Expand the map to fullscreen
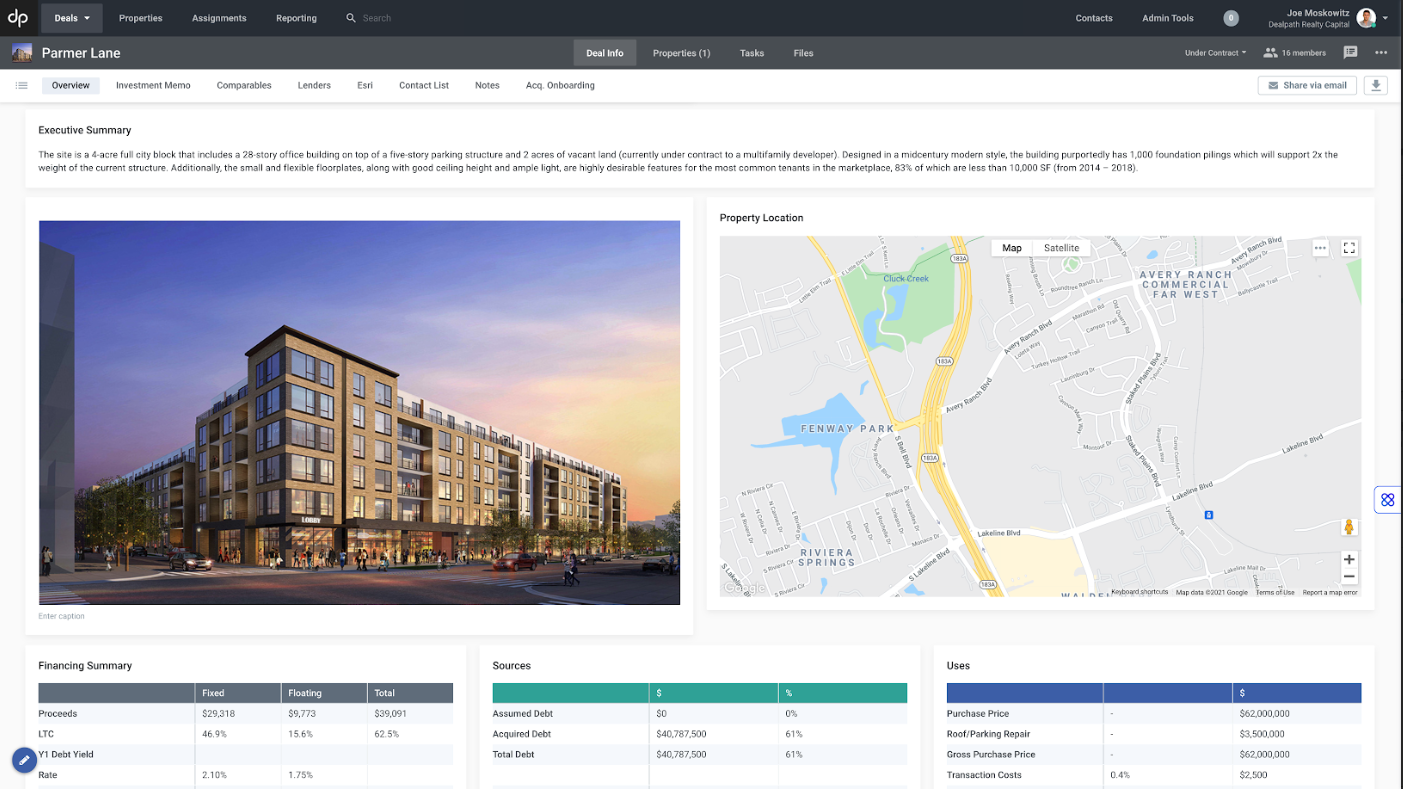The image size is (1403, 789). click(x=1349, y=247)
